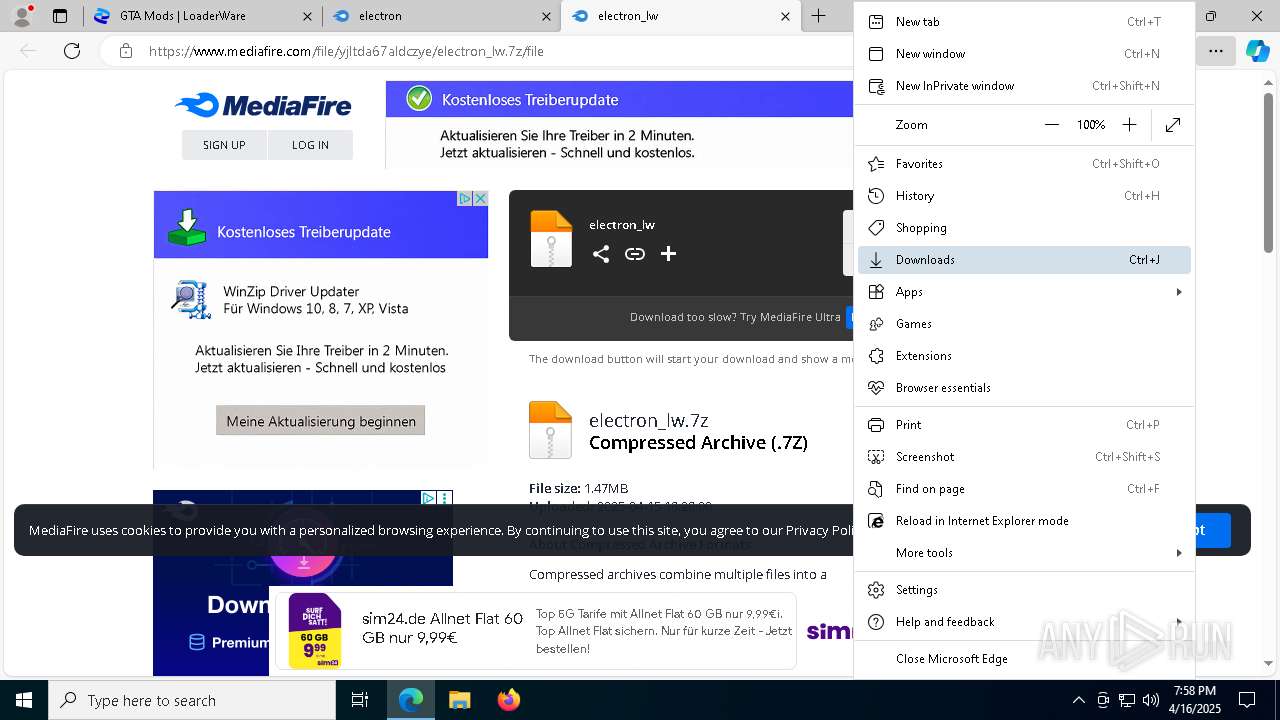Image resolution: width=1280 pixels, height=720 pixels.
Task: Open History from the menu
Action: pos(1024,196)
